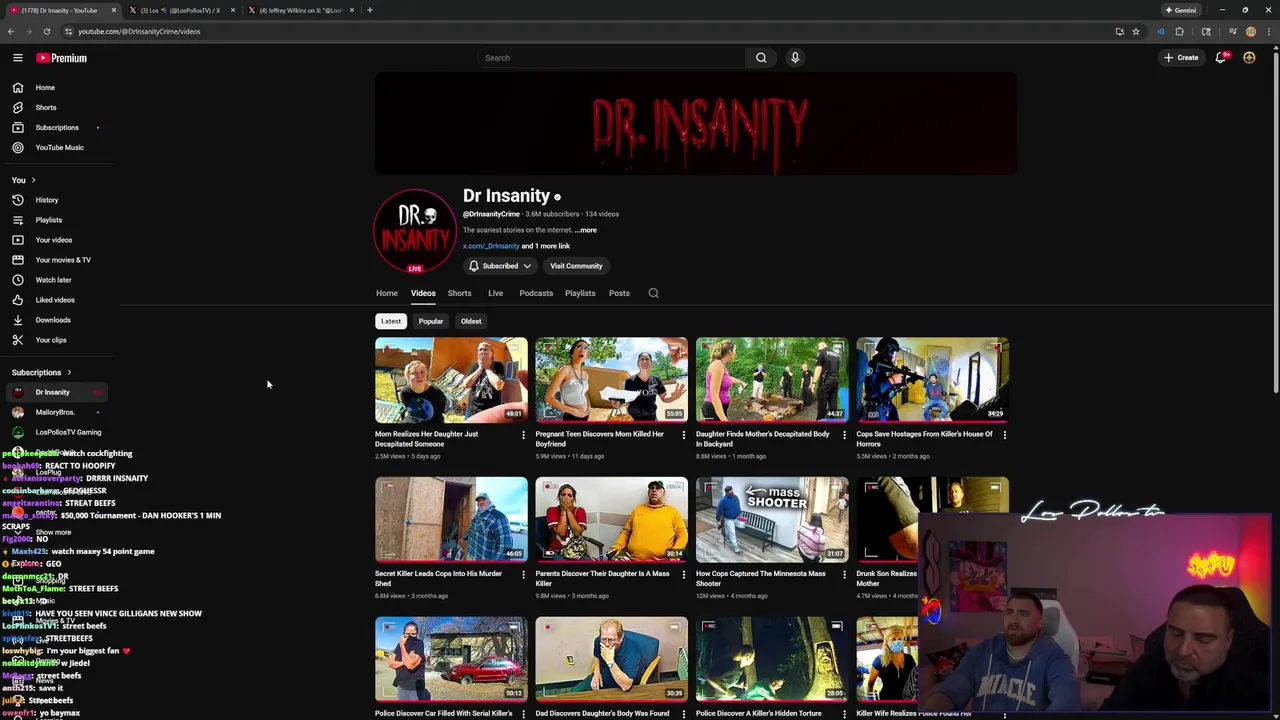Open the YouTube hamburger guide menu
This screenshot has width=1280, height=720.
click(17, 58)
